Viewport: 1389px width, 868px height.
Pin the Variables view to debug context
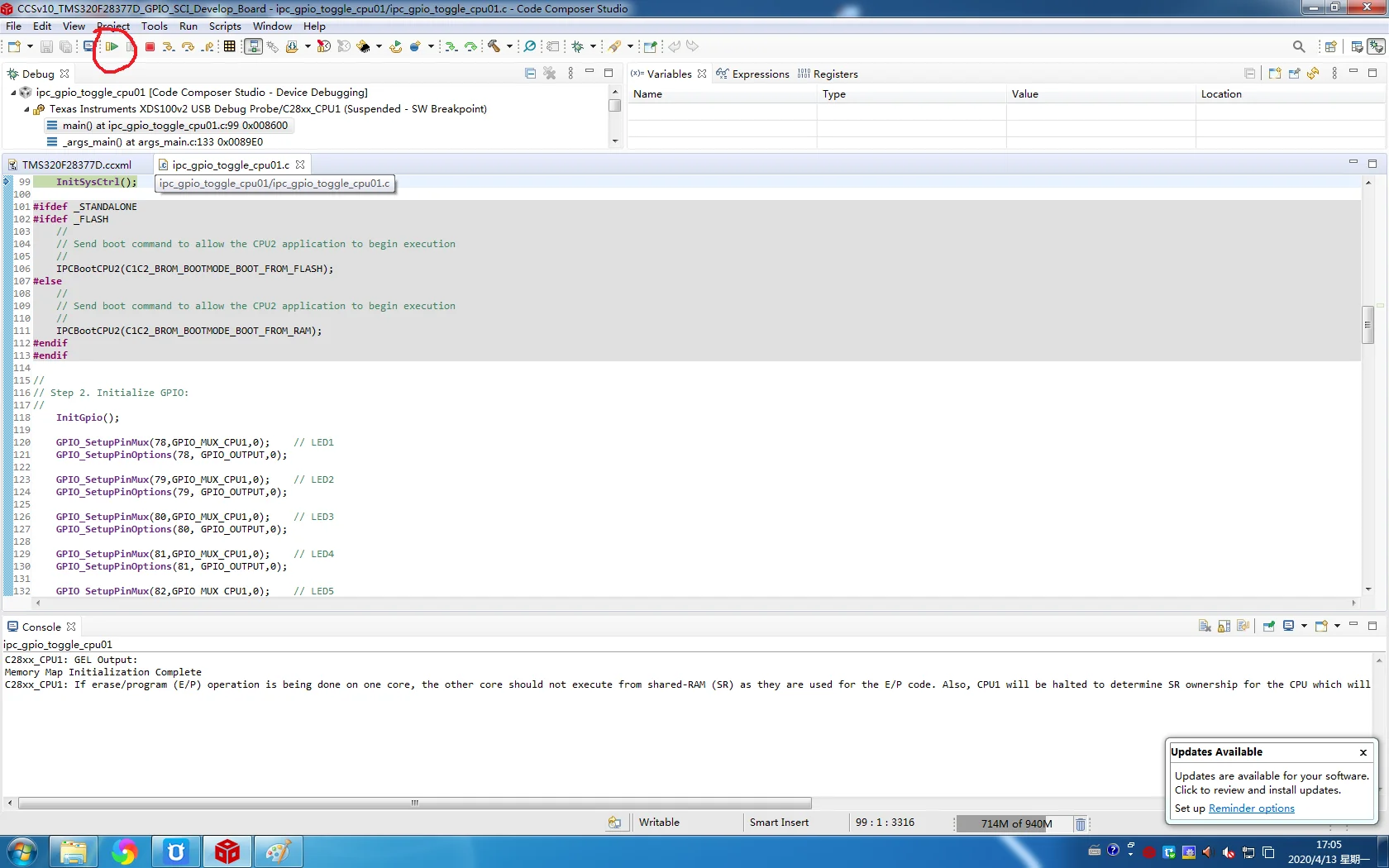pyautogui.click(x=1294, y=74)
